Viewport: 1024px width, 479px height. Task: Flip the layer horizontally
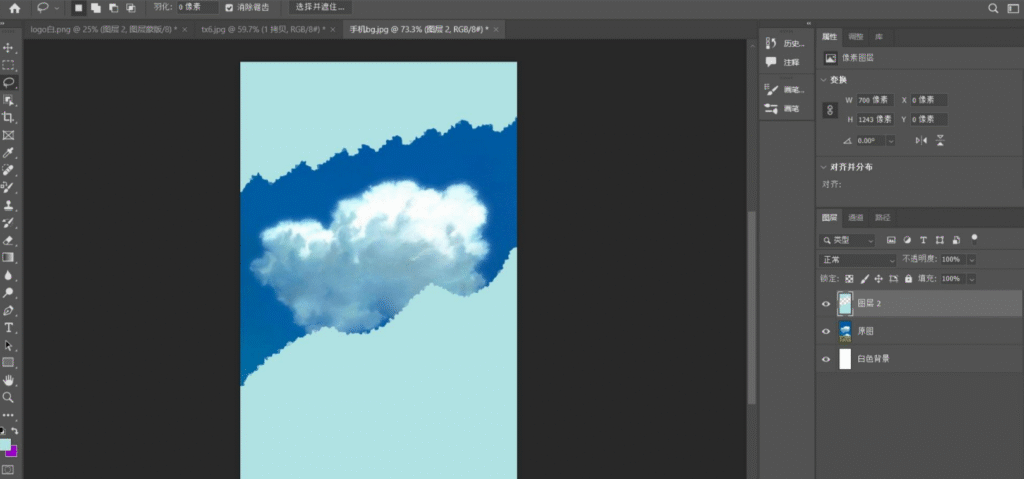[x=921, y=140]
